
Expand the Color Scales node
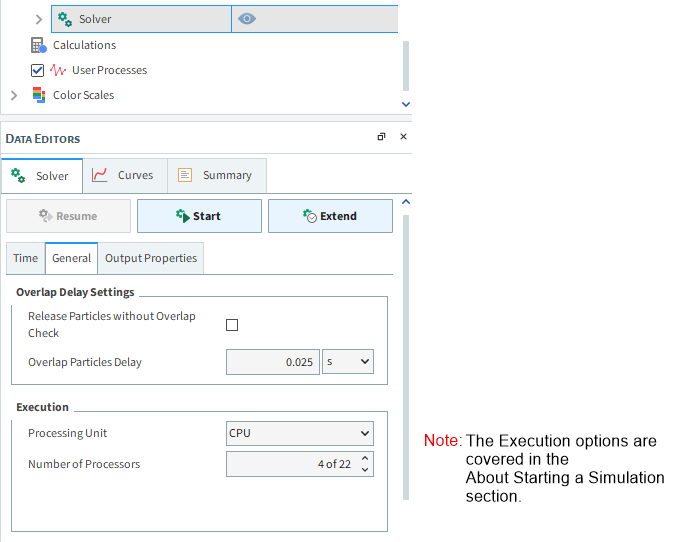point(14,95)
